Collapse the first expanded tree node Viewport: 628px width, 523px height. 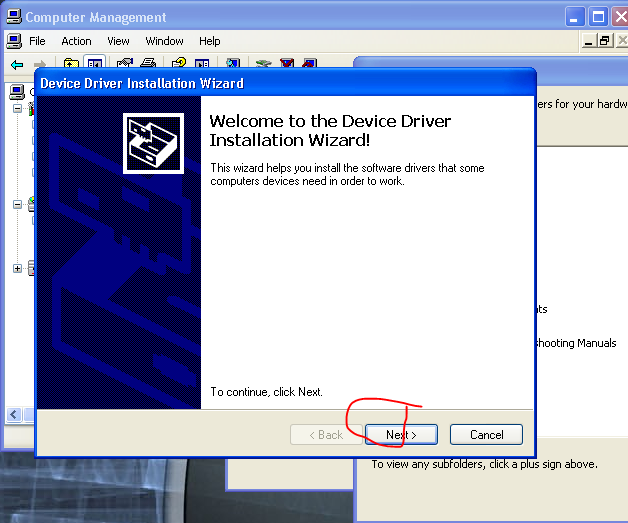point(17,108)
